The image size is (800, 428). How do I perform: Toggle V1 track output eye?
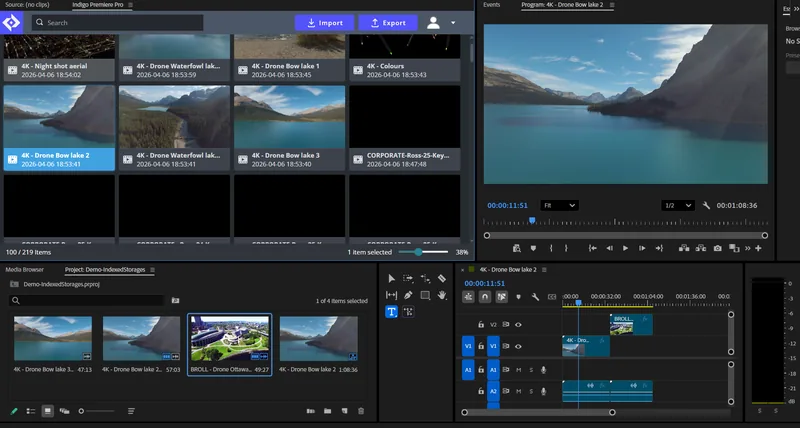518,346
